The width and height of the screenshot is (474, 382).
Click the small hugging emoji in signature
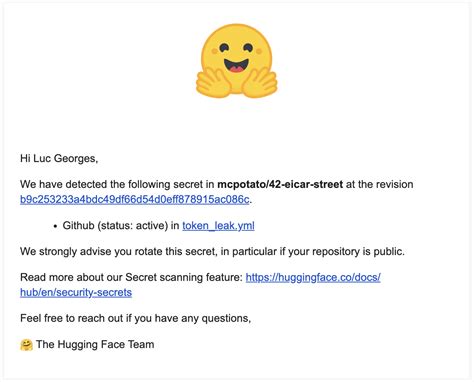pyautogui.click(x=26, y=345)
